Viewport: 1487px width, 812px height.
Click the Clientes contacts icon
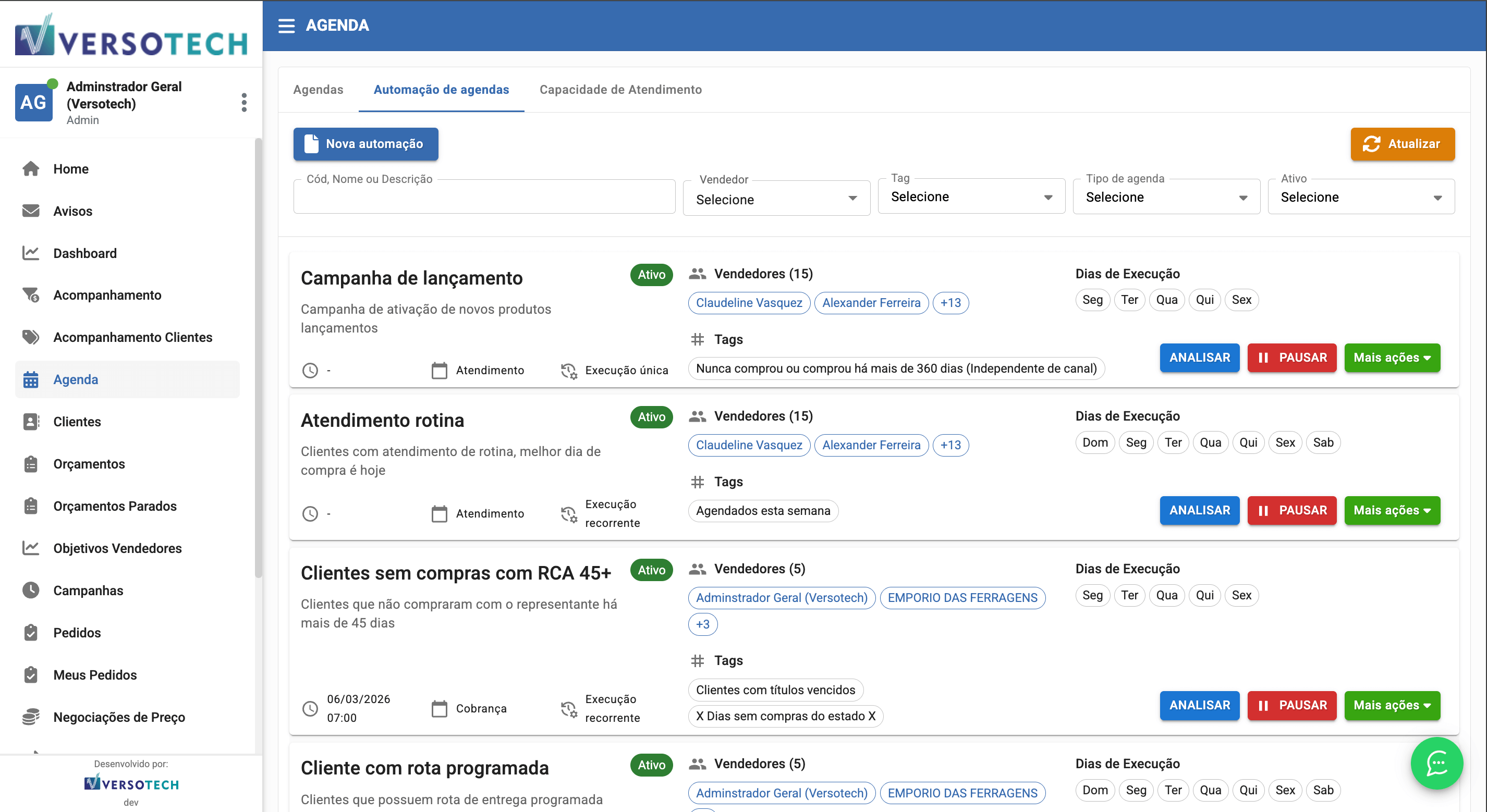pyautogui.click(x=31, y=421)
